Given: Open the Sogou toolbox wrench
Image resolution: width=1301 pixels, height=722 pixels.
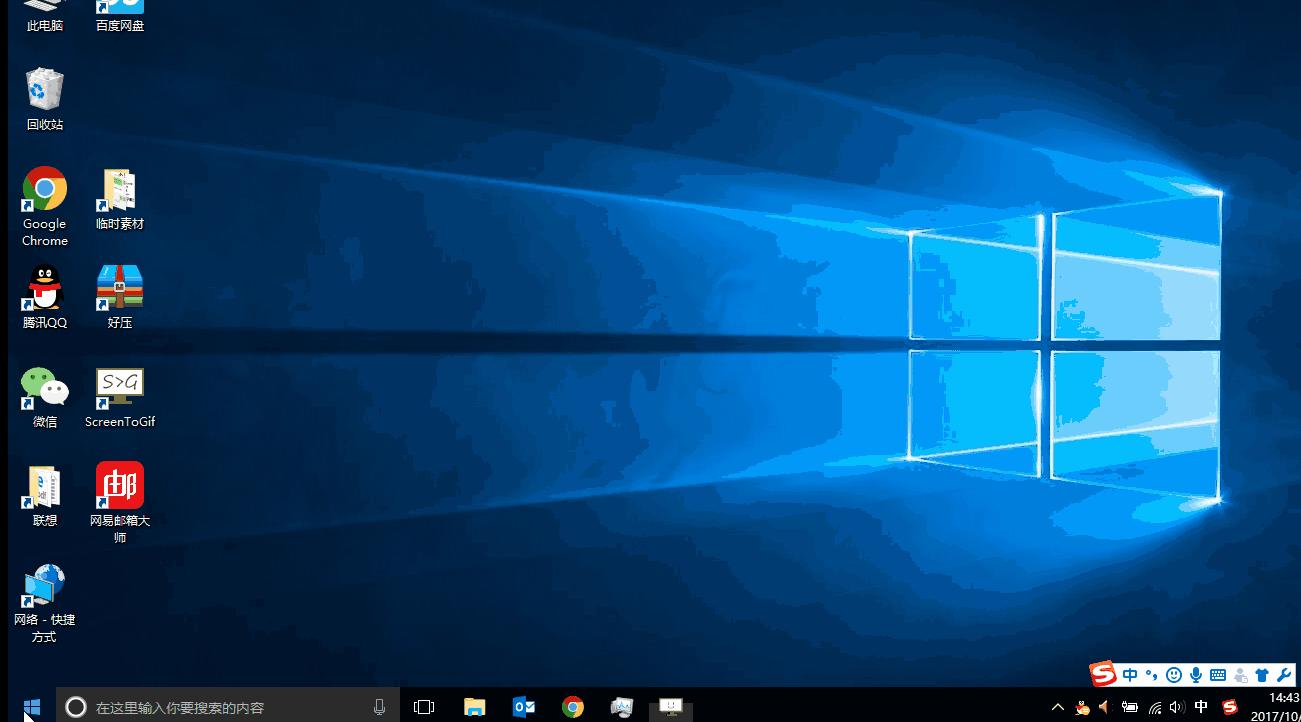Looking at the screenshot, I should pyautogui.click(x=1284, y=674).
